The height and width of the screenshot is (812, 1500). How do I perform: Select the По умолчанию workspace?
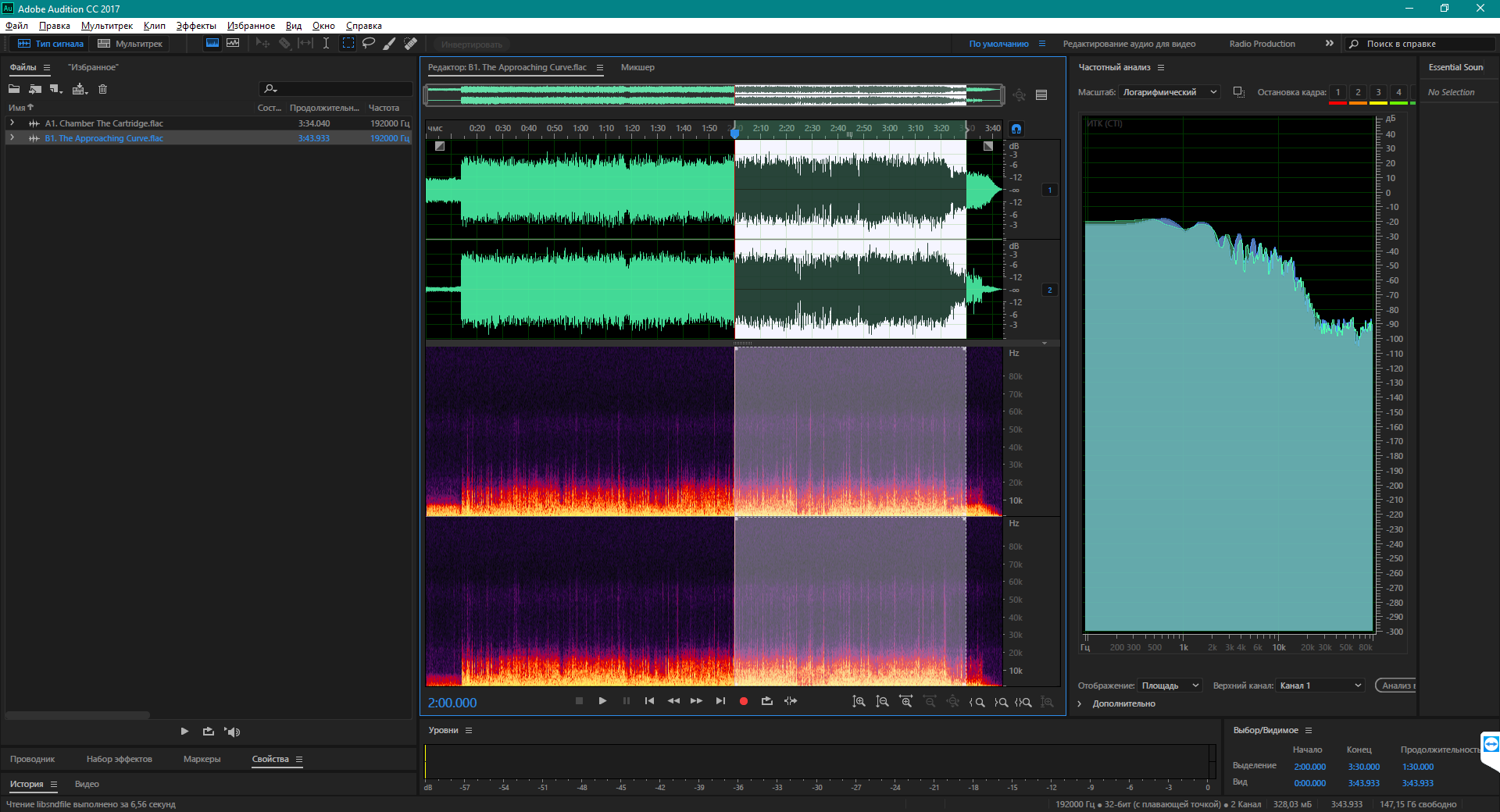(x=998, y=44)
